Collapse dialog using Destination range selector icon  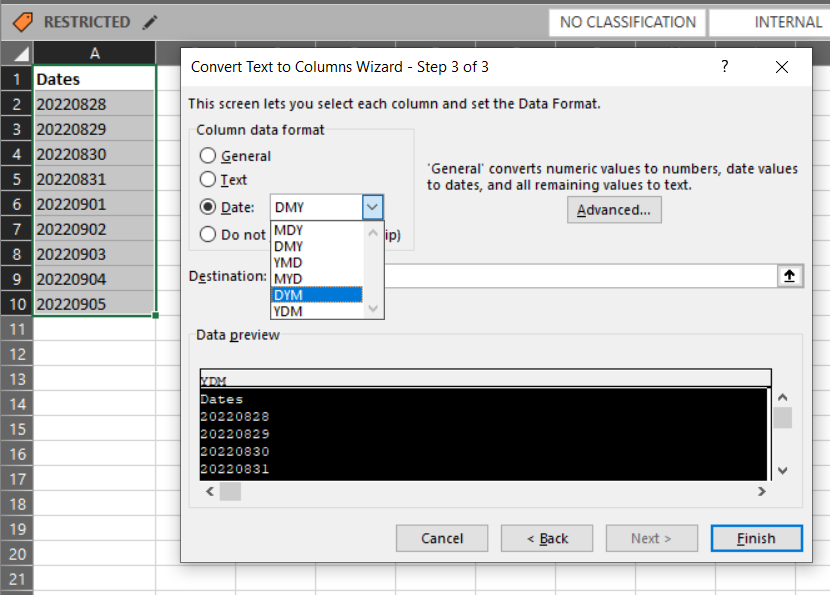pyautogui.click(x=789, y=276)
